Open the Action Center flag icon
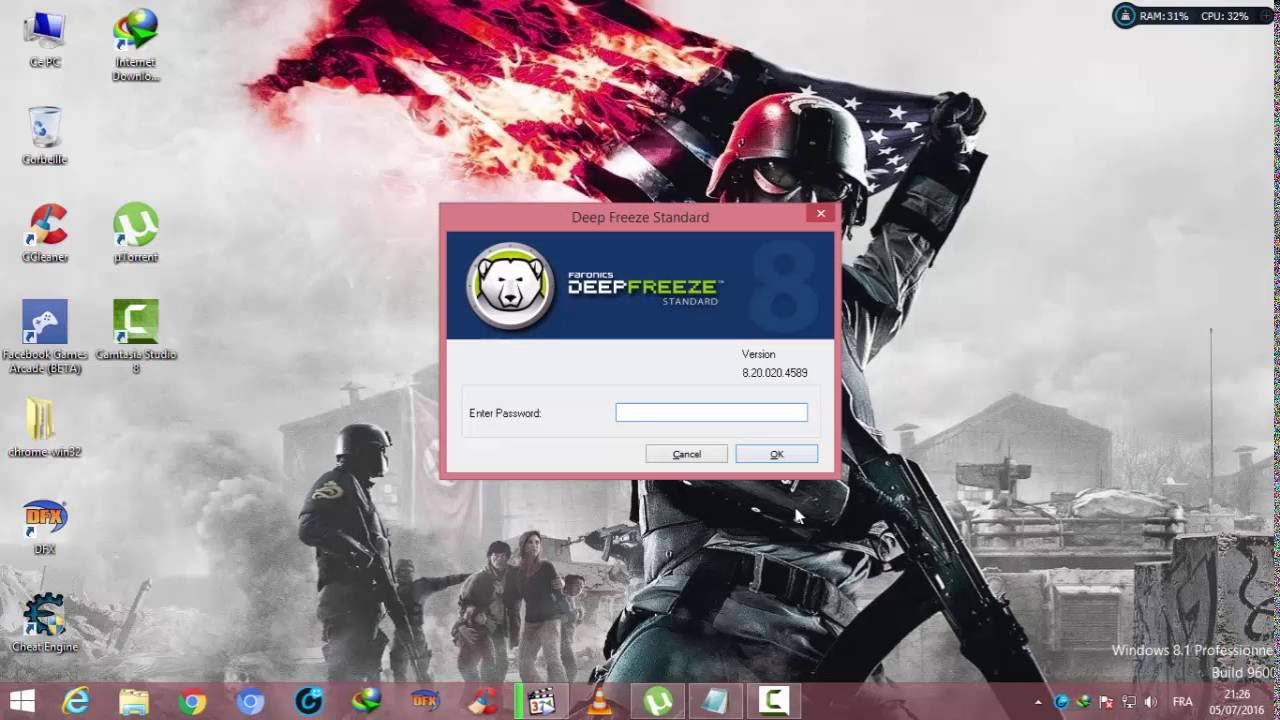 pos(1105,700)
